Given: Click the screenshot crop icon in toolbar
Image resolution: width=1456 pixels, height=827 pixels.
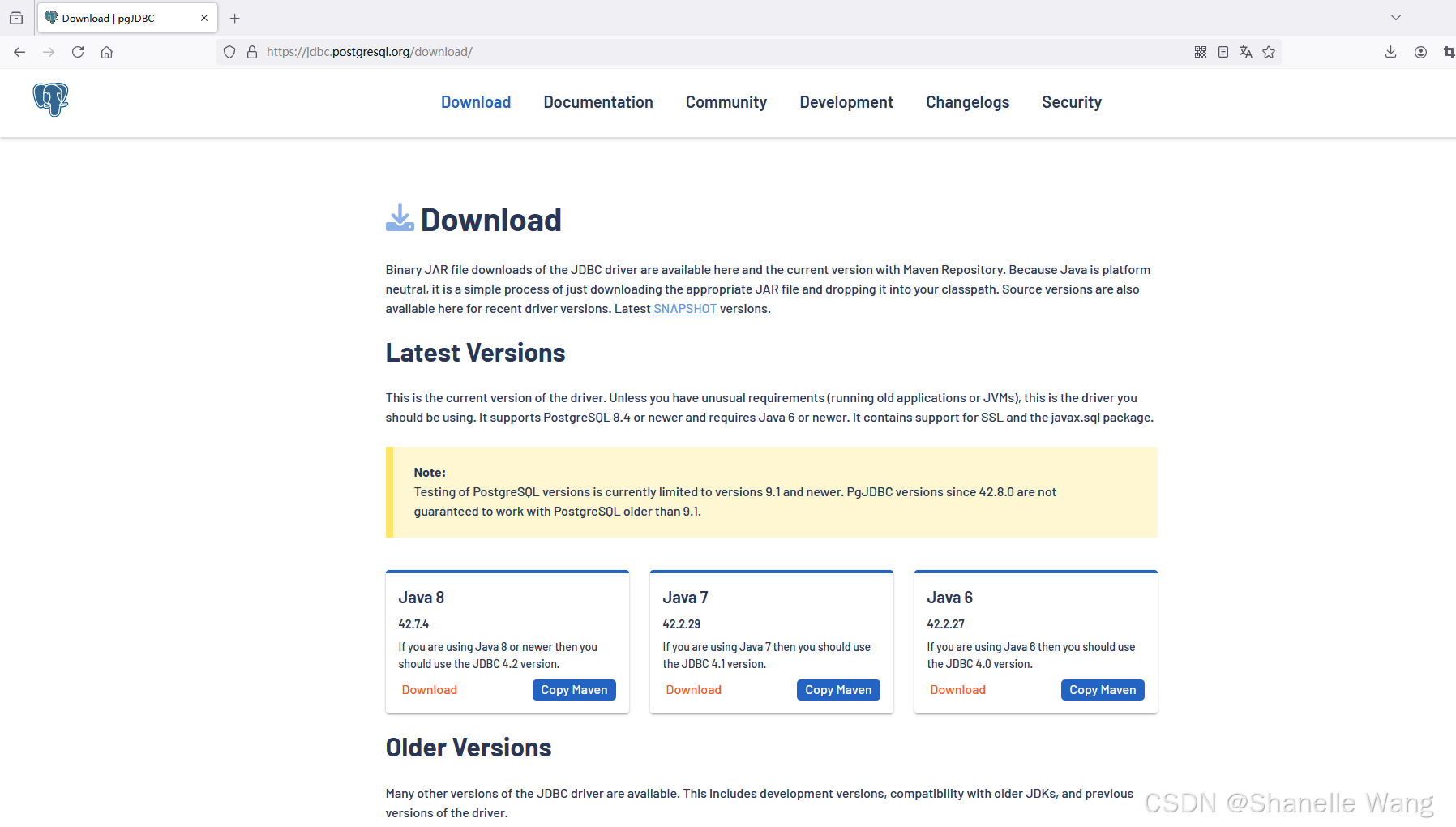Looking at the screenshot, I should [x=1449, y=52].
